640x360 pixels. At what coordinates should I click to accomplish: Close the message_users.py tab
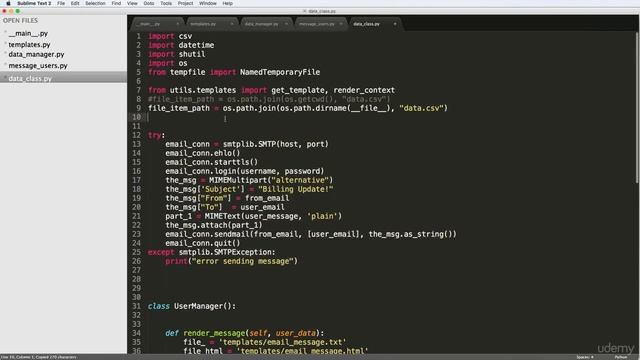(341, 24)
